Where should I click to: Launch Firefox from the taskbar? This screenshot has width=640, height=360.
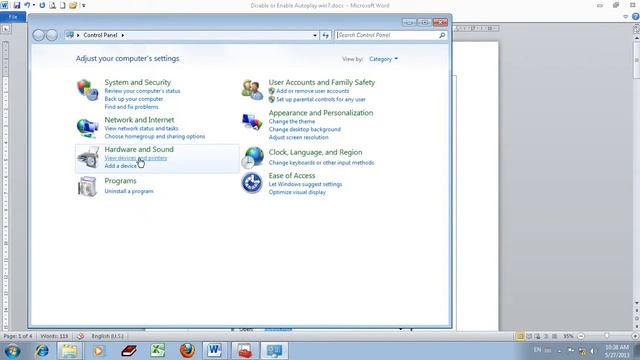point(187,351)
